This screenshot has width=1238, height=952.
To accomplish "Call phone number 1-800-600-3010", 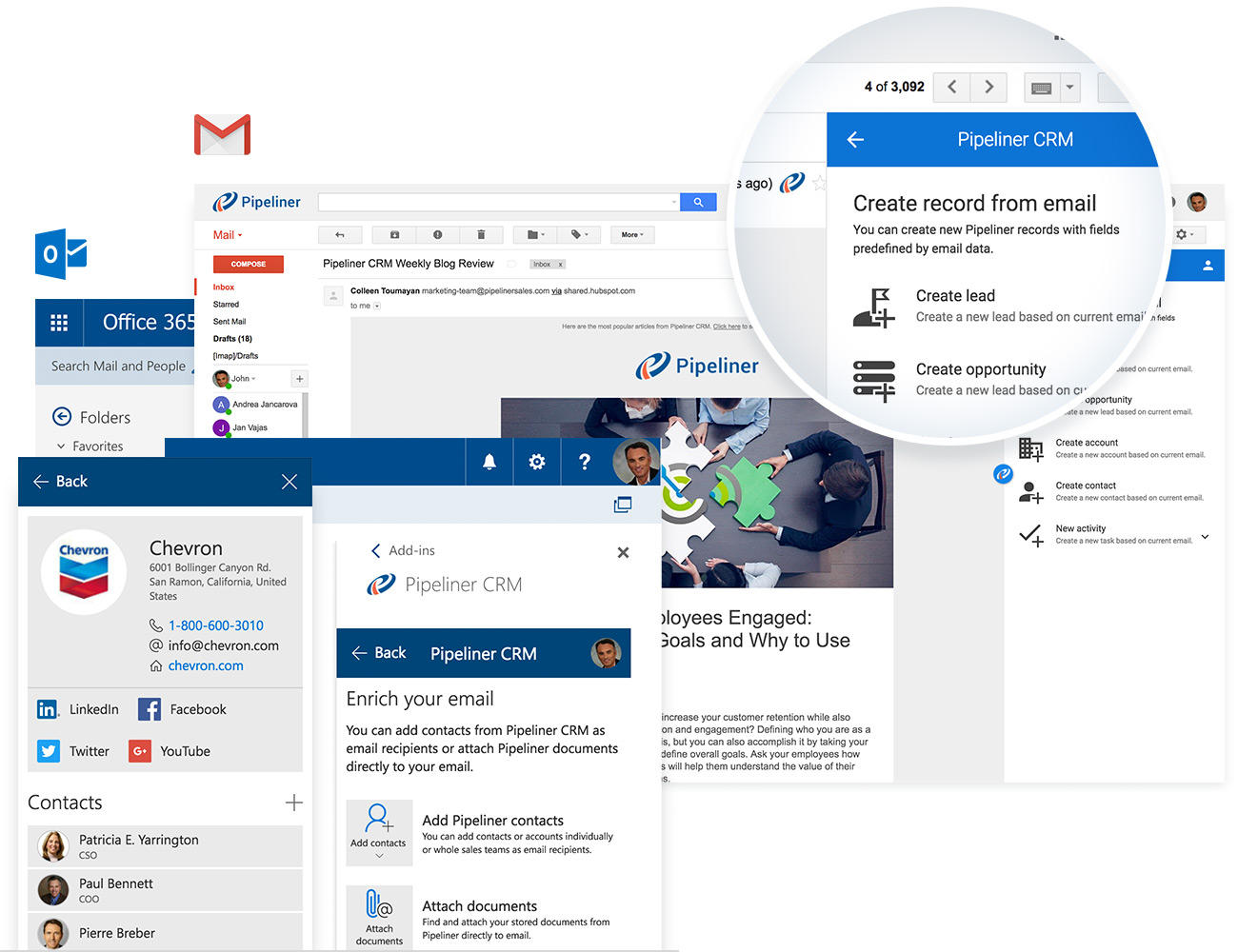I will coord(216,625).
